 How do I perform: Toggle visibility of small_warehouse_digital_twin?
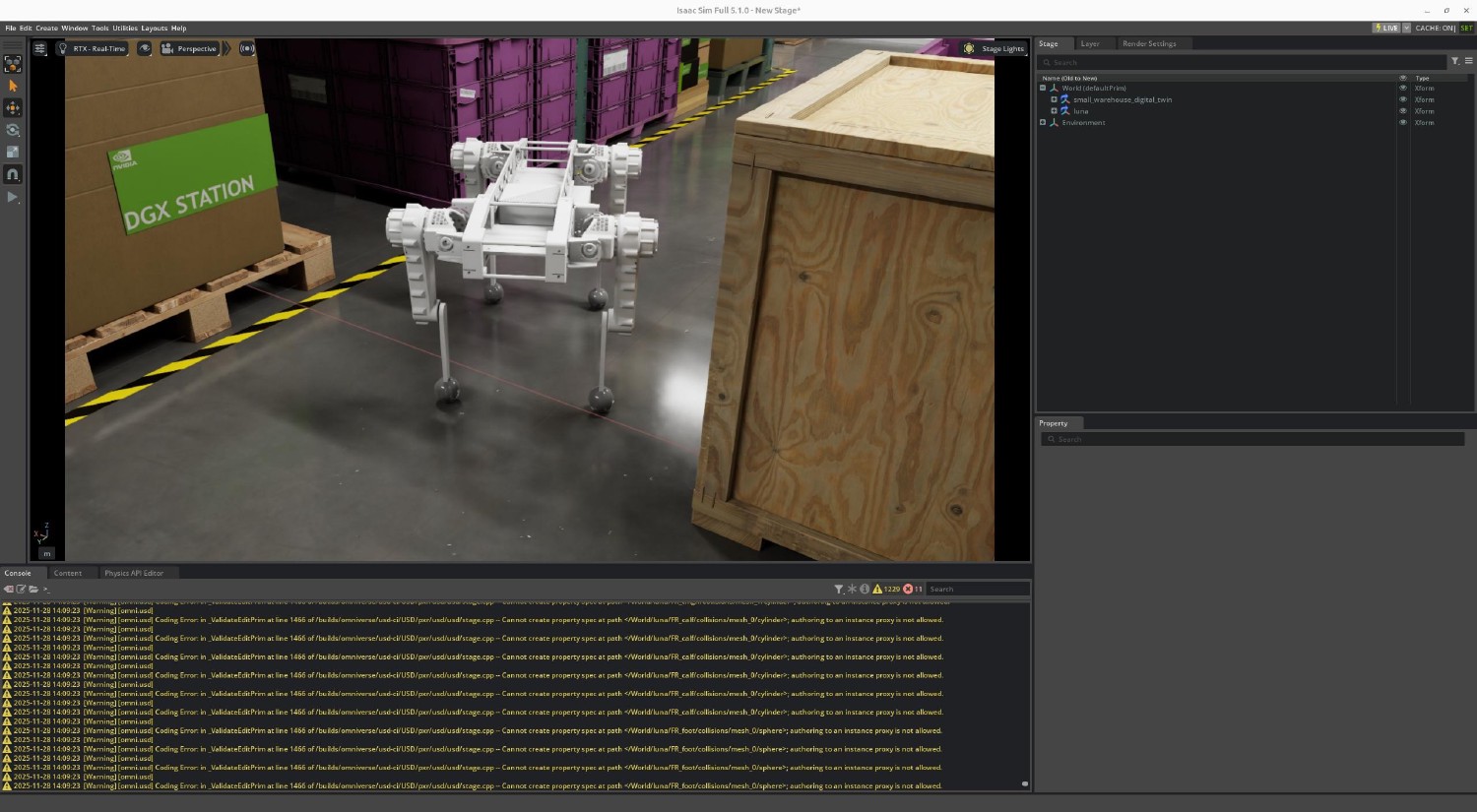(1403, 99)
